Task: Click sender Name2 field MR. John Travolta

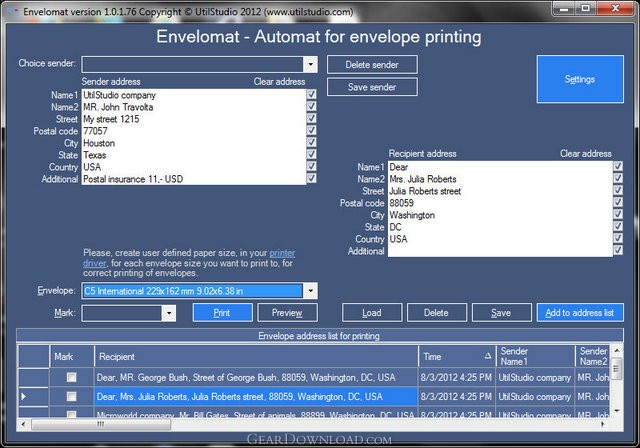Action: (194, 107)
